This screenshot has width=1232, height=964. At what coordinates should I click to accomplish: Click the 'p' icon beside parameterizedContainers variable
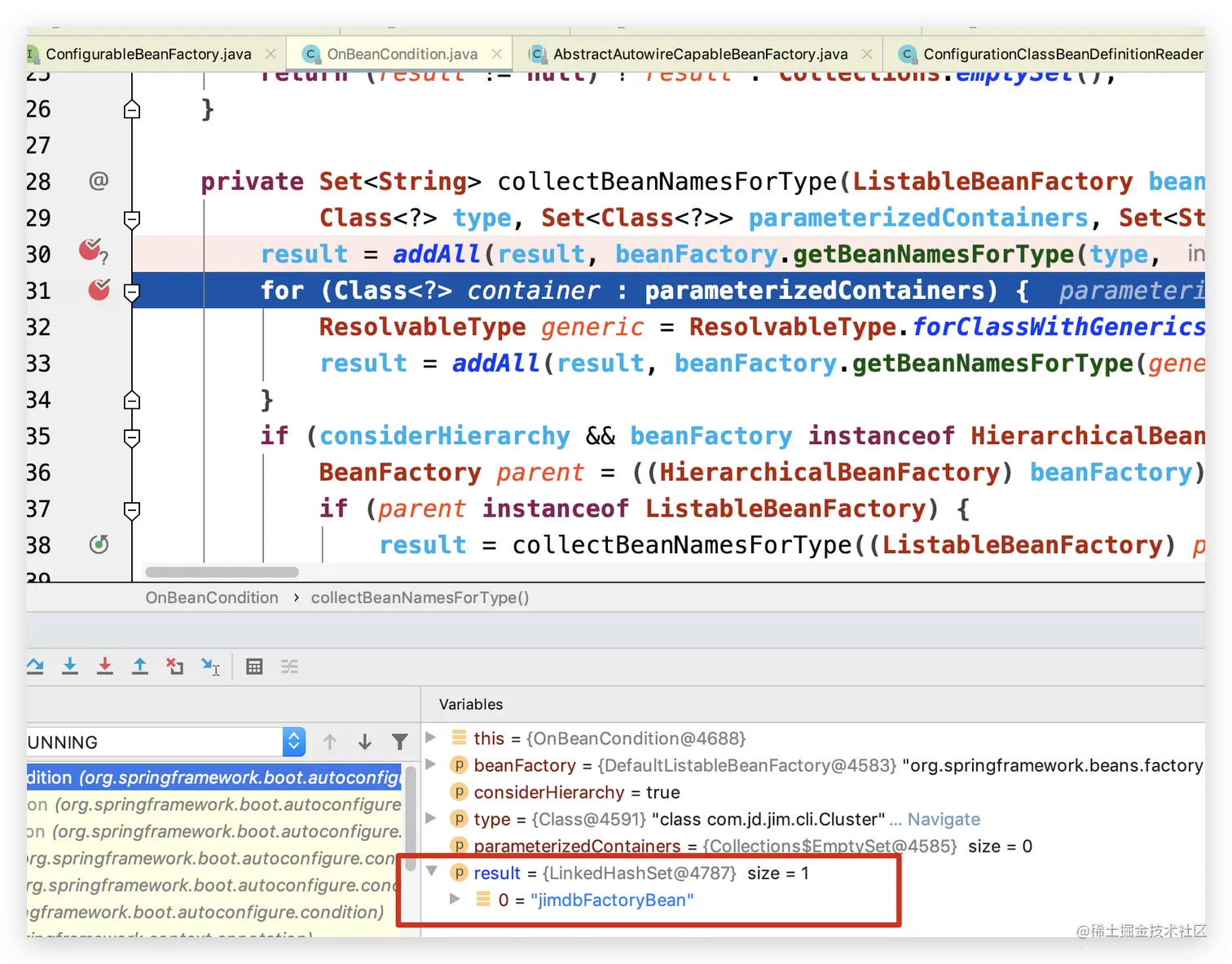pyautogui.click(x=460, y=846)
